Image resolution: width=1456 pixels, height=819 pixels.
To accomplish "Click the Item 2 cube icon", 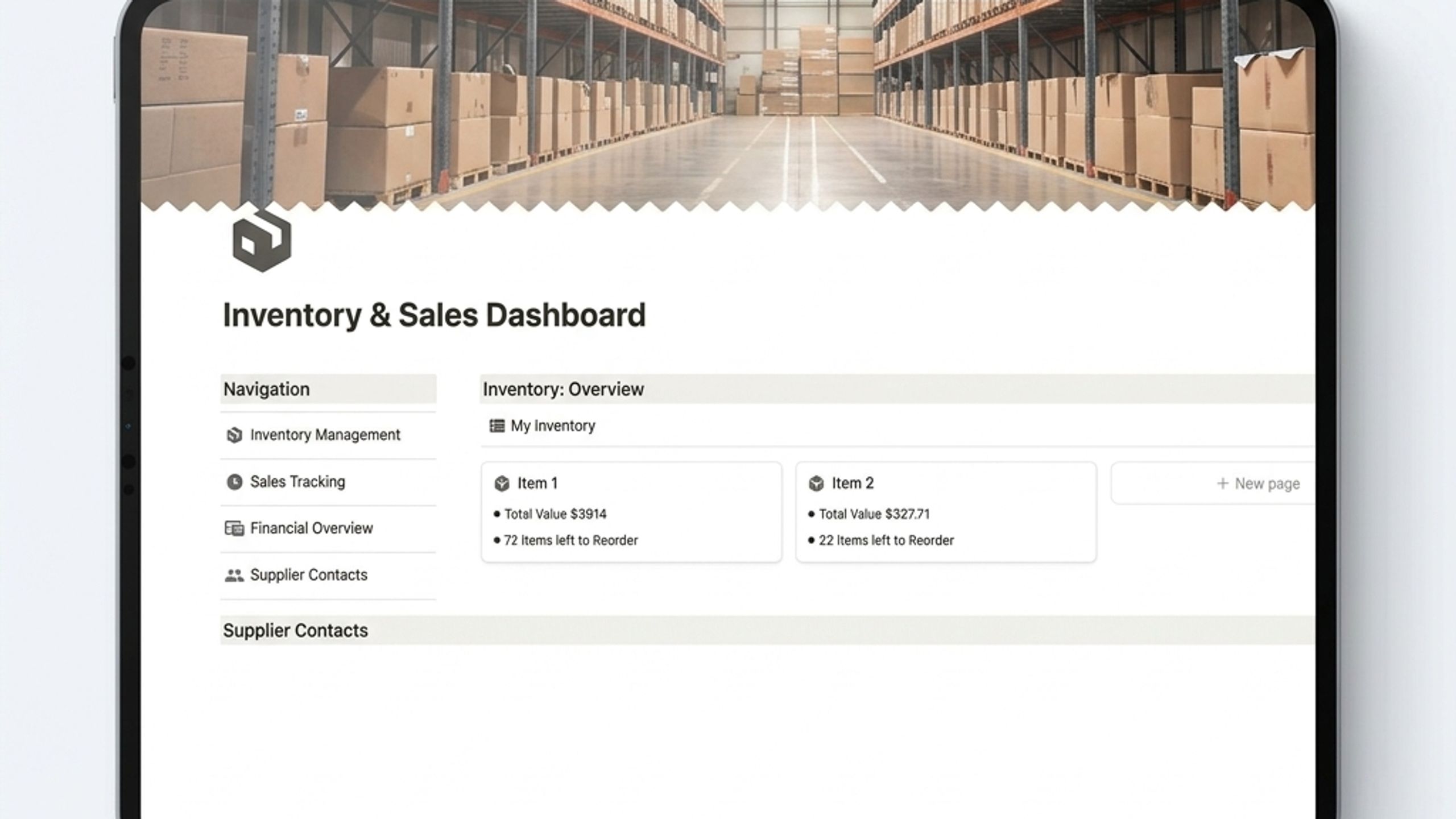I will 816,483.
